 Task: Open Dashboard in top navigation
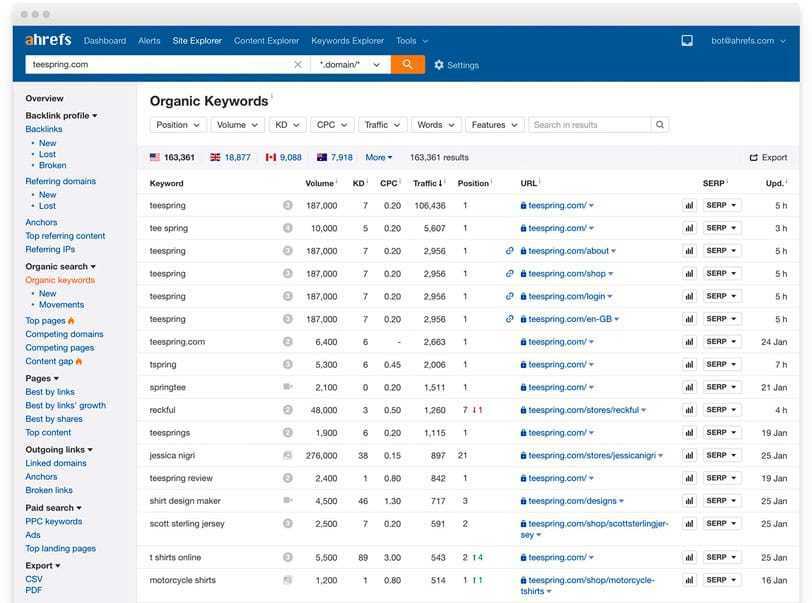pyautogui.click(x=105, y=40)
